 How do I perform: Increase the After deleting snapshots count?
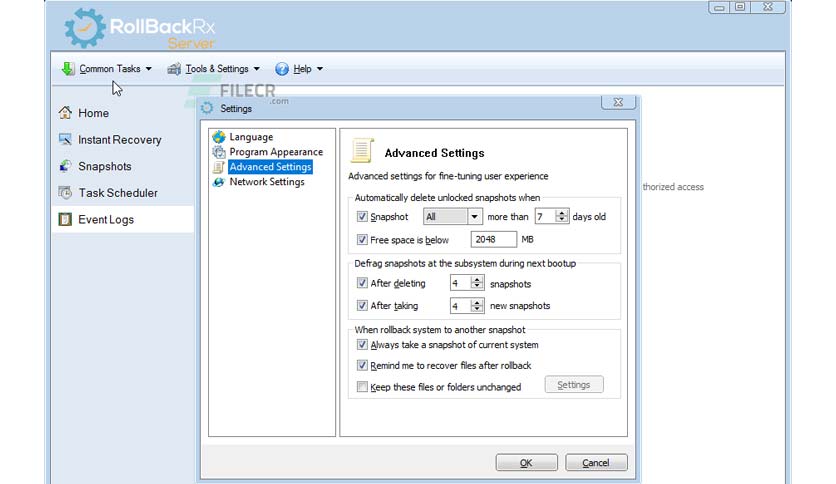click(477, 279)
